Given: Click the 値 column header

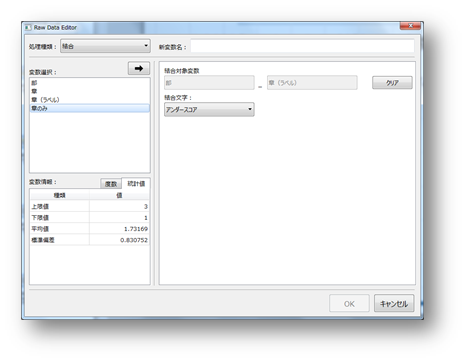Looking at the screenshot, I should pyautogui.click(x=119, y=195).
